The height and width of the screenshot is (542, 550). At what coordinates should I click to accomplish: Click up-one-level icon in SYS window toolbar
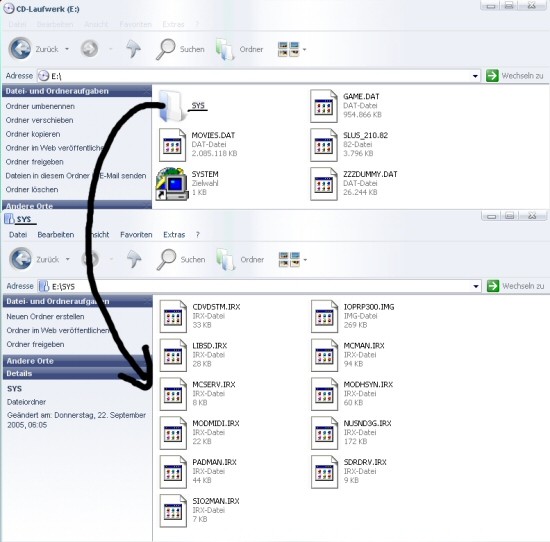pos(134,260)
